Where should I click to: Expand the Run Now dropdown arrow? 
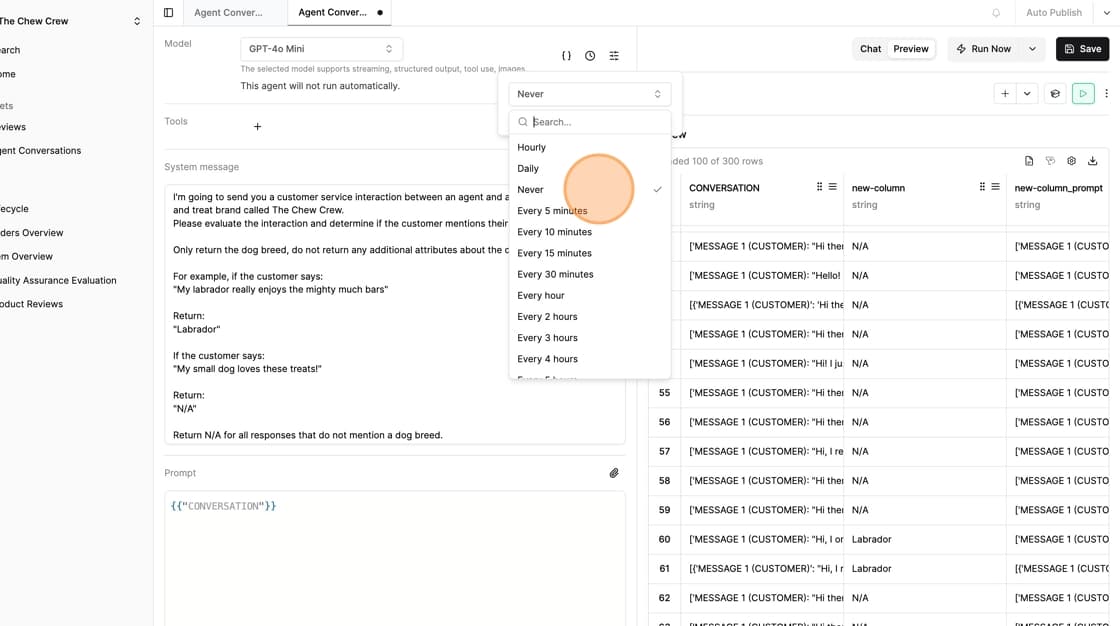(1032, 49)
